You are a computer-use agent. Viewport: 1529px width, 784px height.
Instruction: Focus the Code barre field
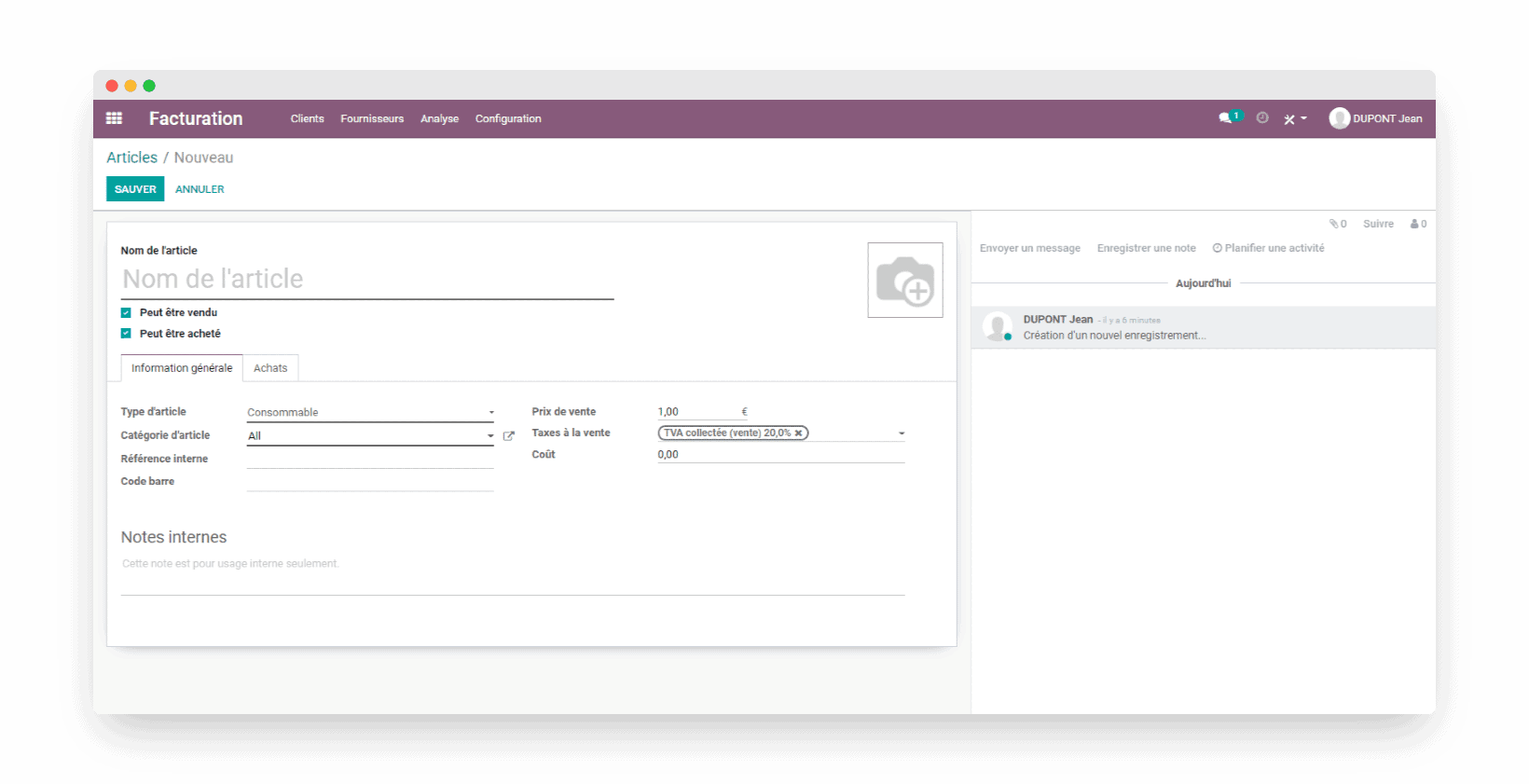pos(370,481)
